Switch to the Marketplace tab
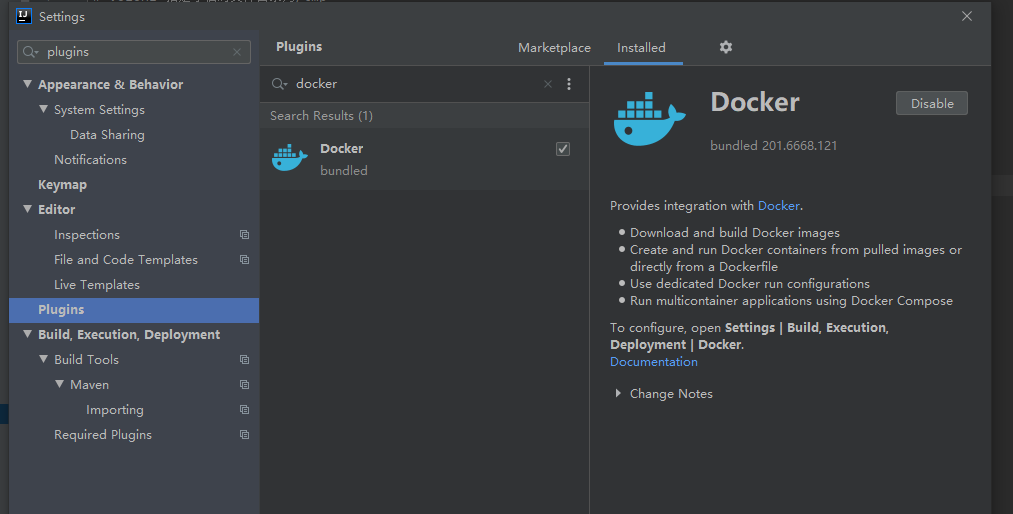 point(554,48)
